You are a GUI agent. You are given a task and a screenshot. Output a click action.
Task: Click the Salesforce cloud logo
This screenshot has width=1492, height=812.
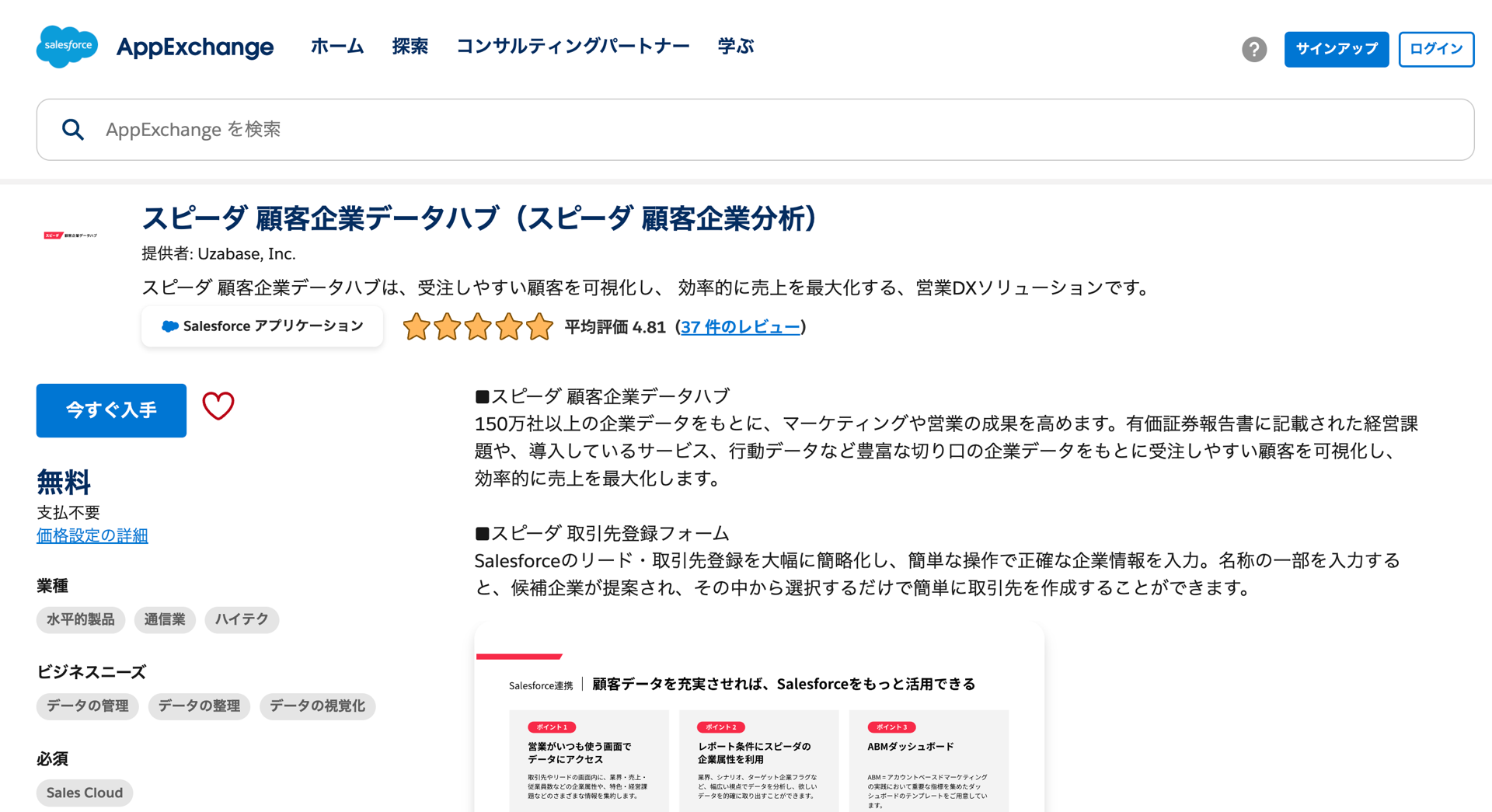coord(67,47)
